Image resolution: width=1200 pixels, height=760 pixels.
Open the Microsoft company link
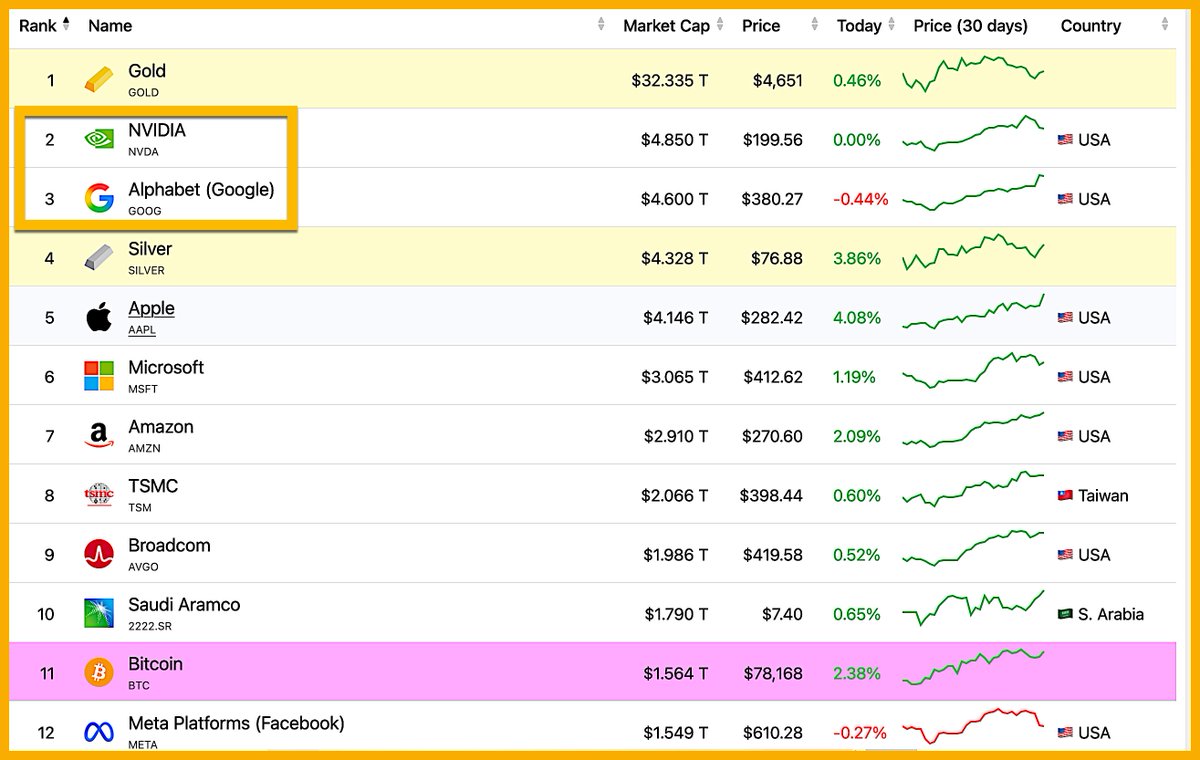pos(166,367)
